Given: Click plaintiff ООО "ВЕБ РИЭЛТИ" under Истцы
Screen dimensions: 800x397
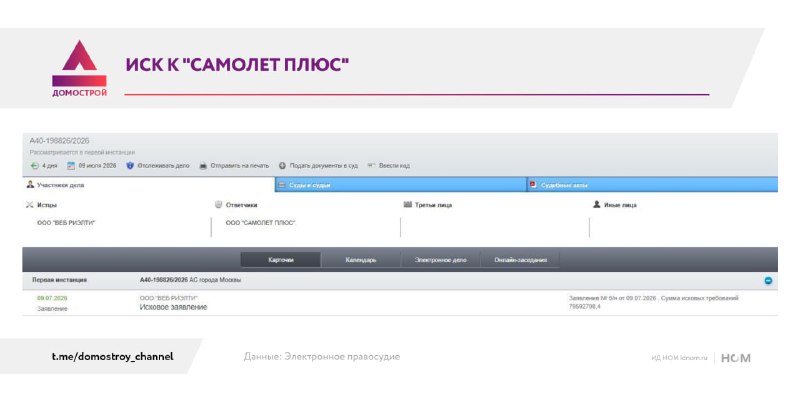Looking at the screenshot, I should [x=66, y=223].
